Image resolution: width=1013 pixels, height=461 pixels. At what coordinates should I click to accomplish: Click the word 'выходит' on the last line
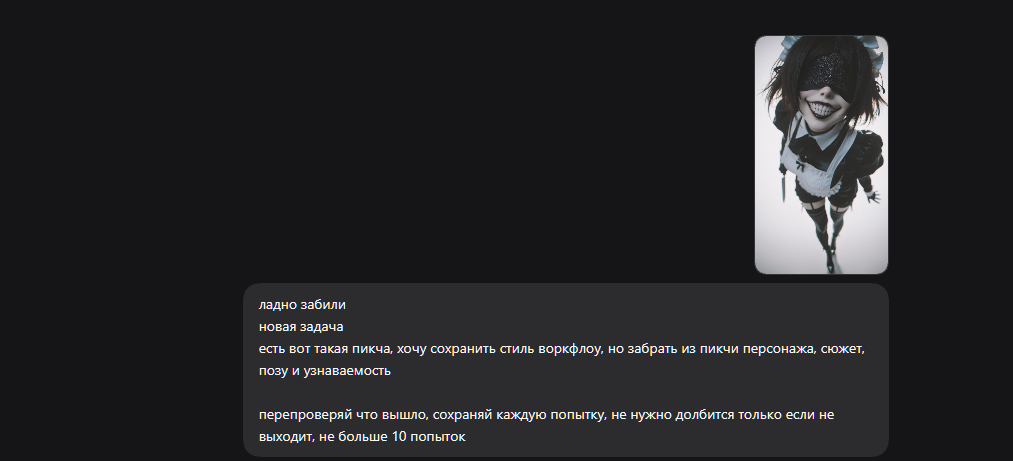point(287,436)
